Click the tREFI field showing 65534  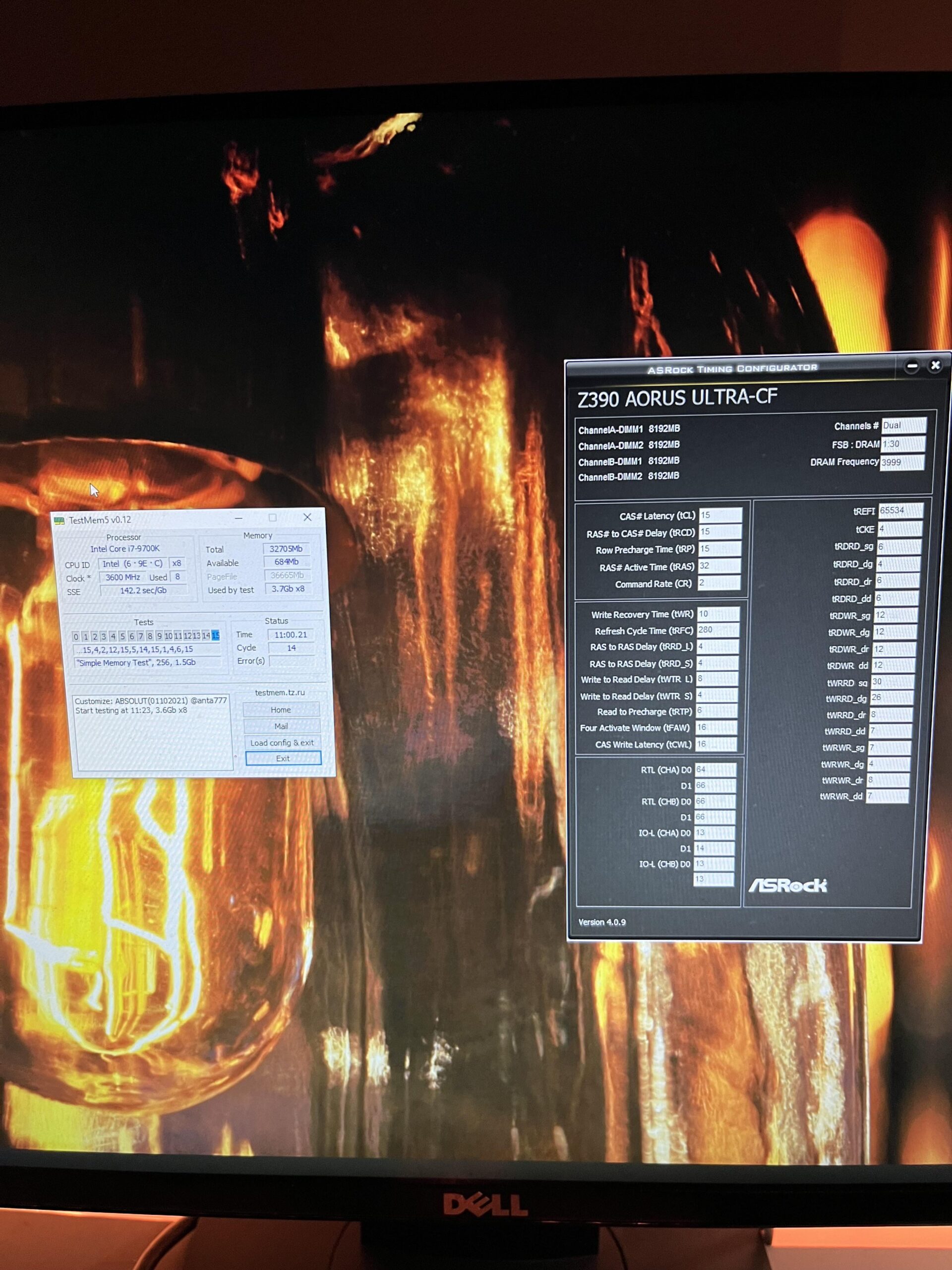[900, 510]
